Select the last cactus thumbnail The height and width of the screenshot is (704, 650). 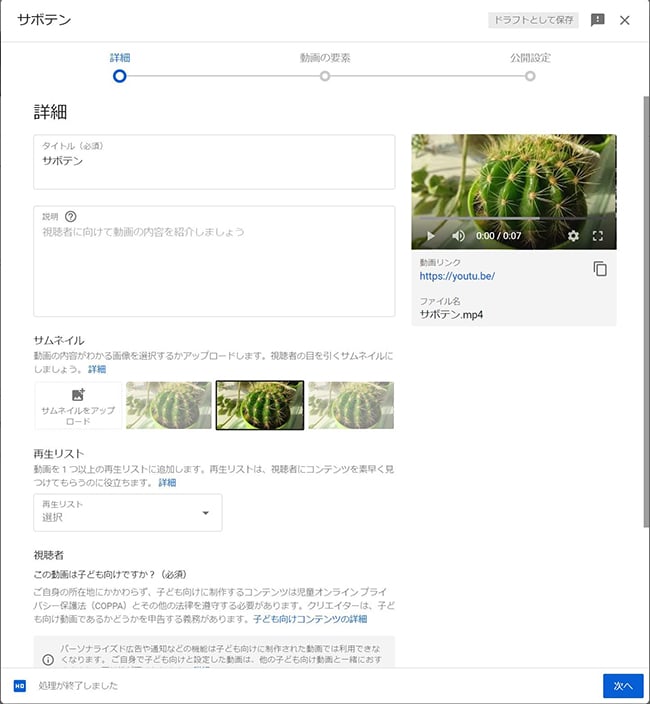click(x=351, y=405)
